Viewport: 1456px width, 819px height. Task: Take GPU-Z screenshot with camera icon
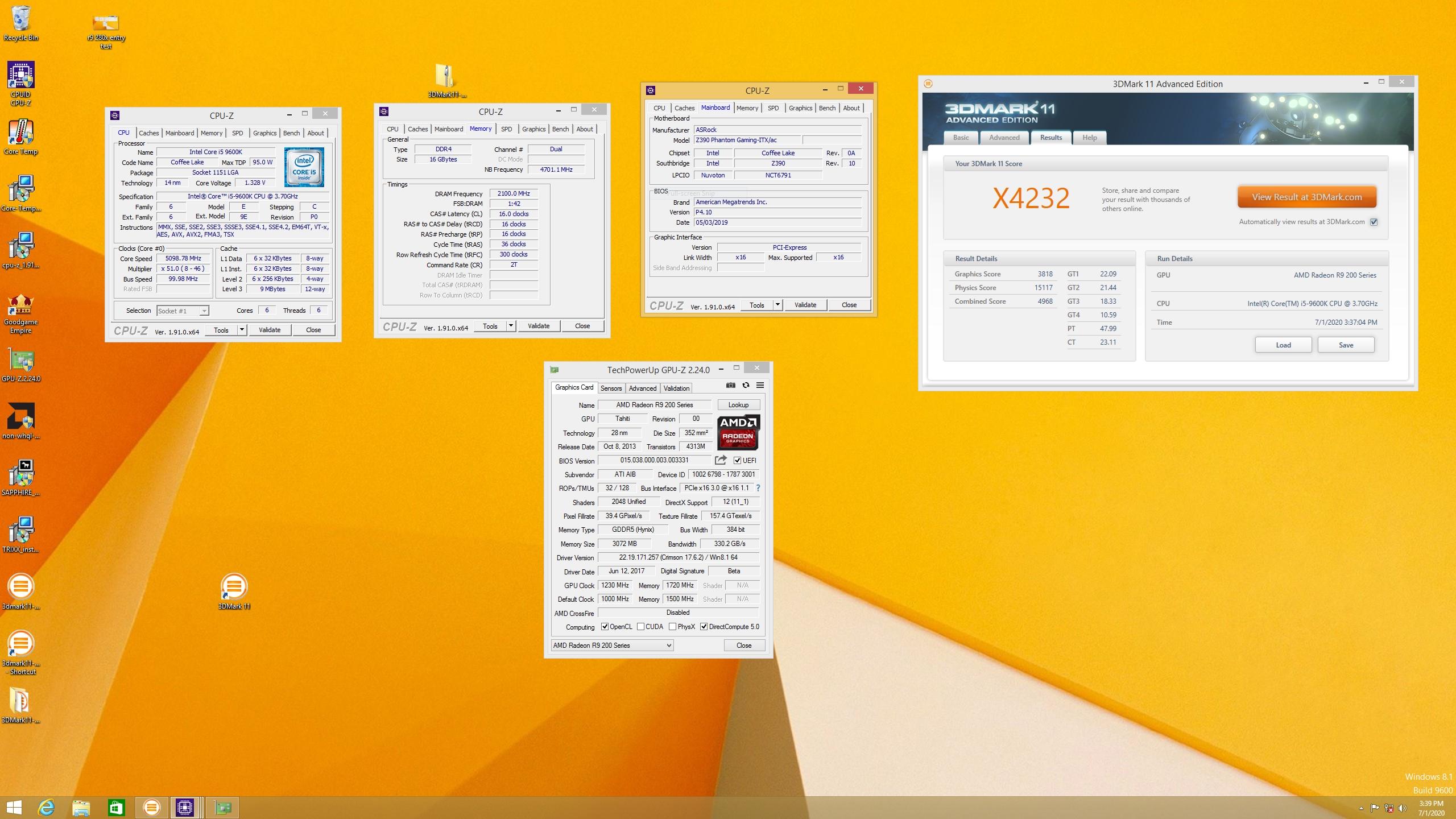click(x=731, y=385)
